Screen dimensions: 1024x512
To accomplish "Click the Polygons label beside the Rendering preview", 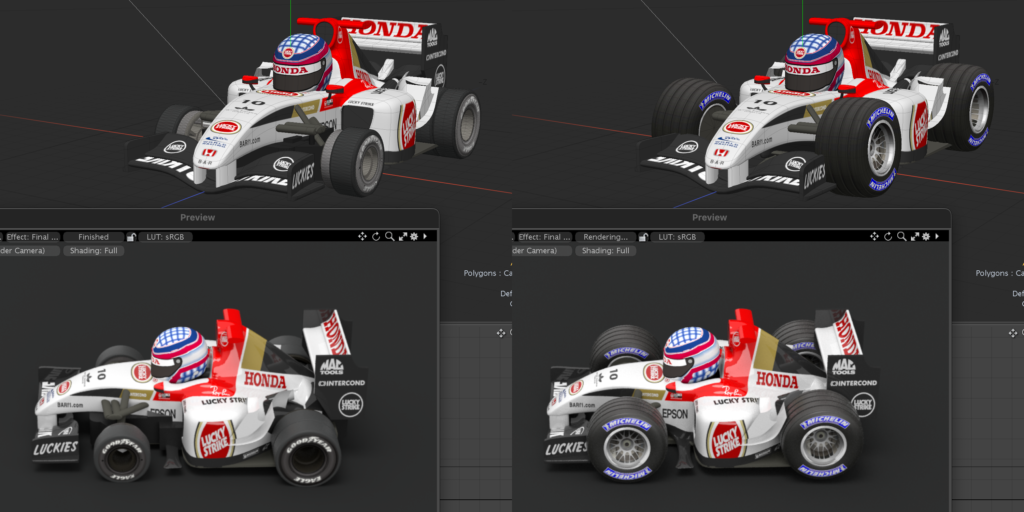I will [1000, 274].
